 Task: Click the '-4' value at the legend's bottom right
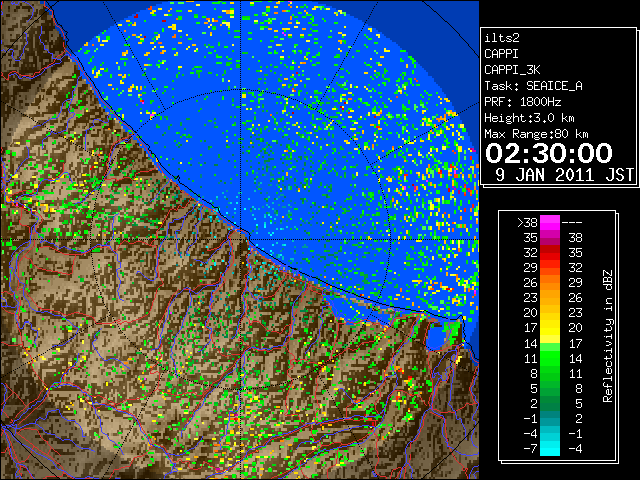pos(575,448)
